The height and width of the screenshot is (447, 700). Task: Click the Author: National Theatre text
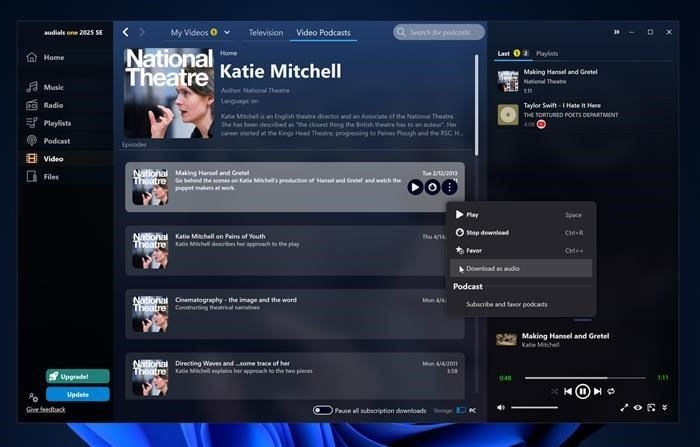click(255, 91)
